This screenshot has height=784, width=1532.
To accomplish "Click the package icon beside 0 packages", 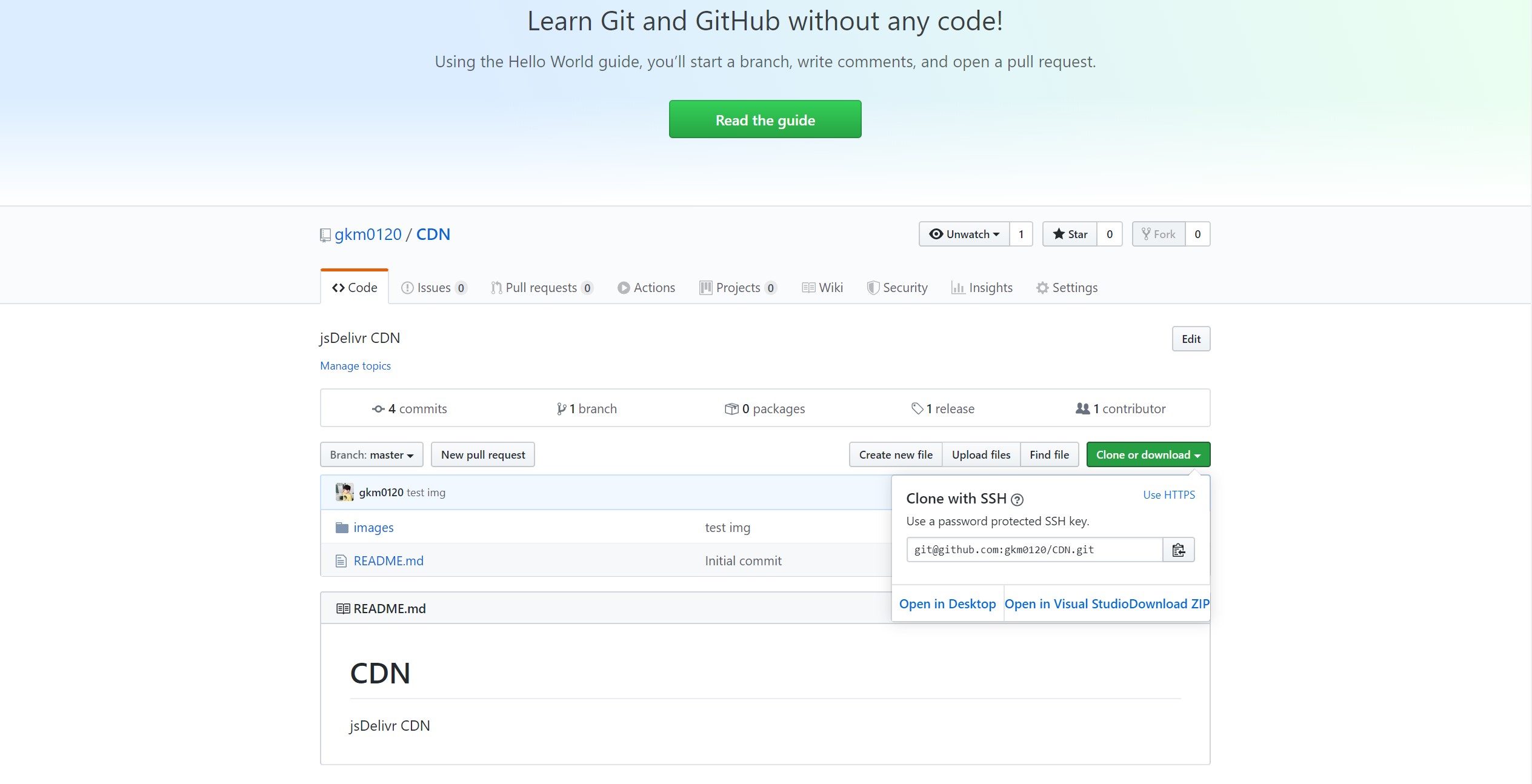I will coord(731,409).
